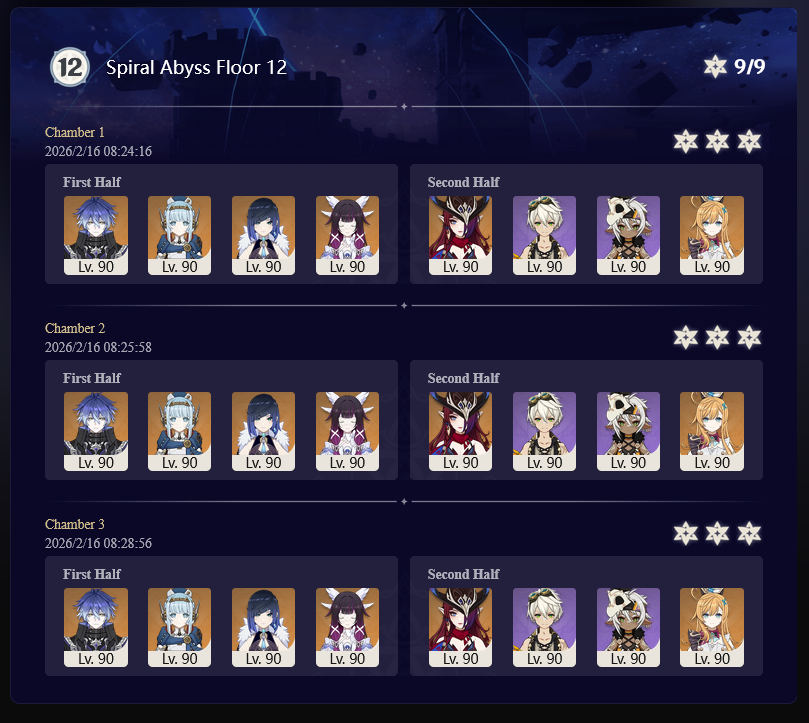Image resolution: width=809 pixels, height=723 pixels.
Task: Click dark-haired fur-collar character in Chamber 2 First Half
Action: click(x=263, y=431)
